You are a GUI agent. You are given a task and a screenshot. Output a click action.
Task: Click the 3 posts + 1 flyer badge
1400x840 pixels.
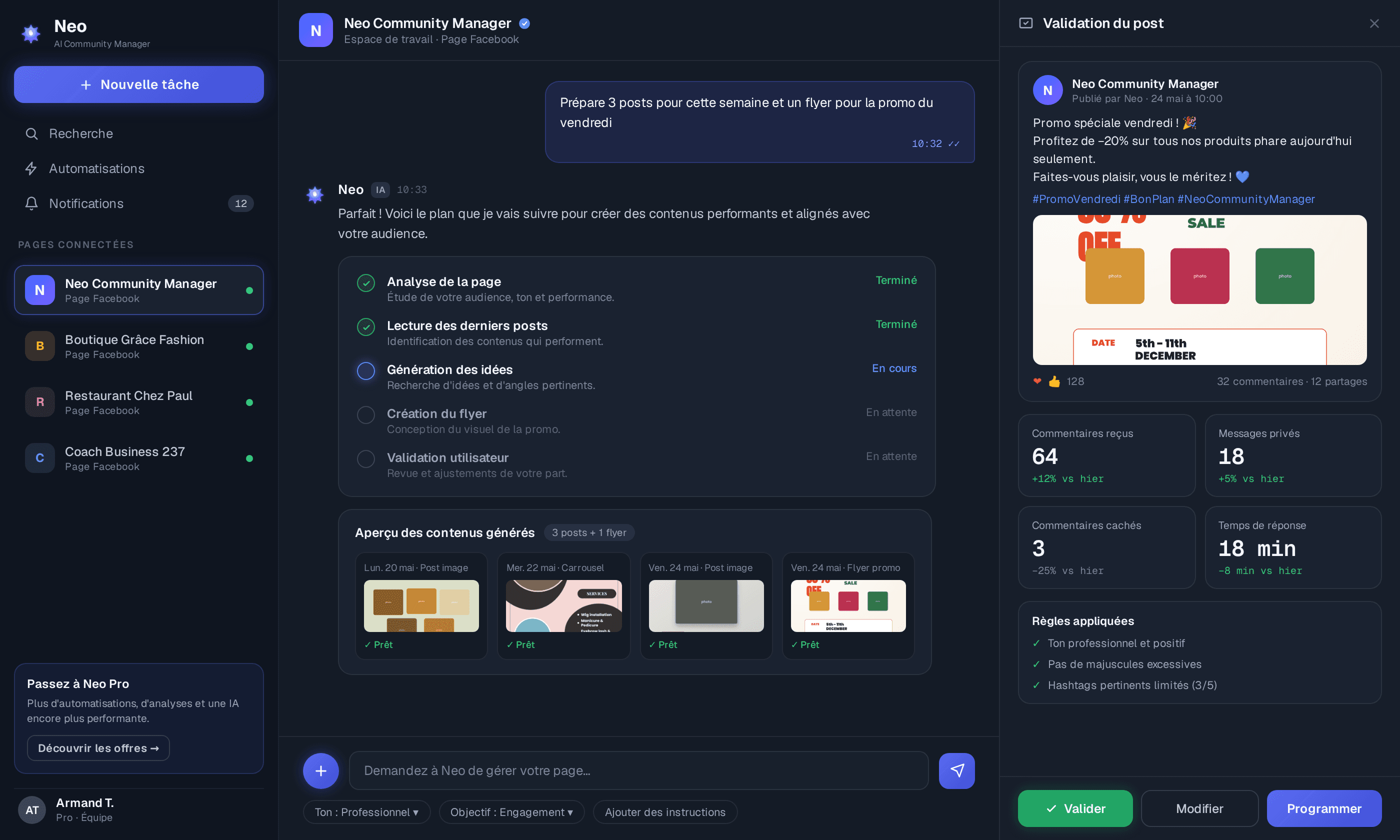pyautogui.click(x=589, y=532)
